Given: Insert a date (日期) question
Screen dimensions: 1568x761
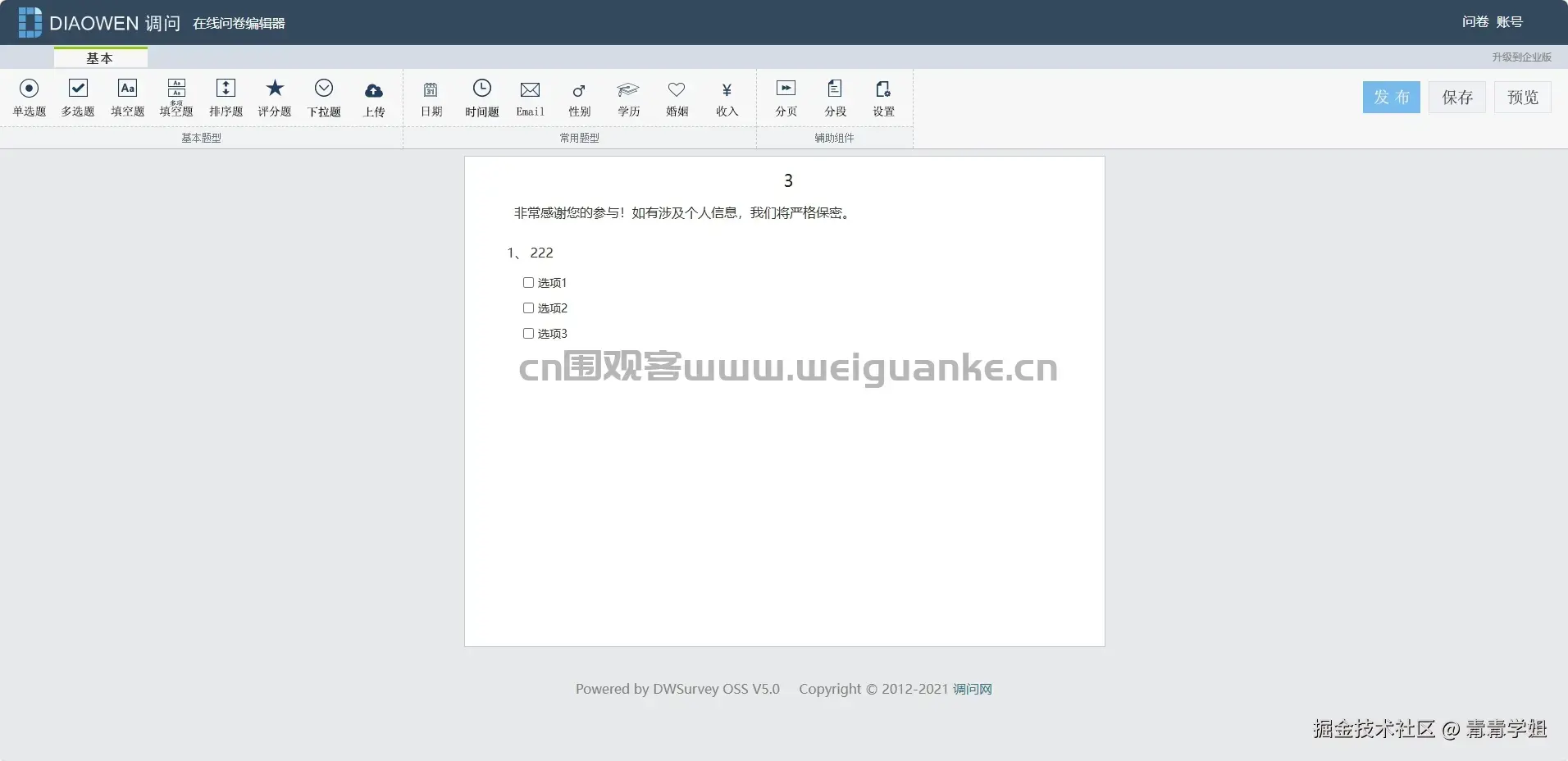Looking at the screenshot, I should [431, 98].
